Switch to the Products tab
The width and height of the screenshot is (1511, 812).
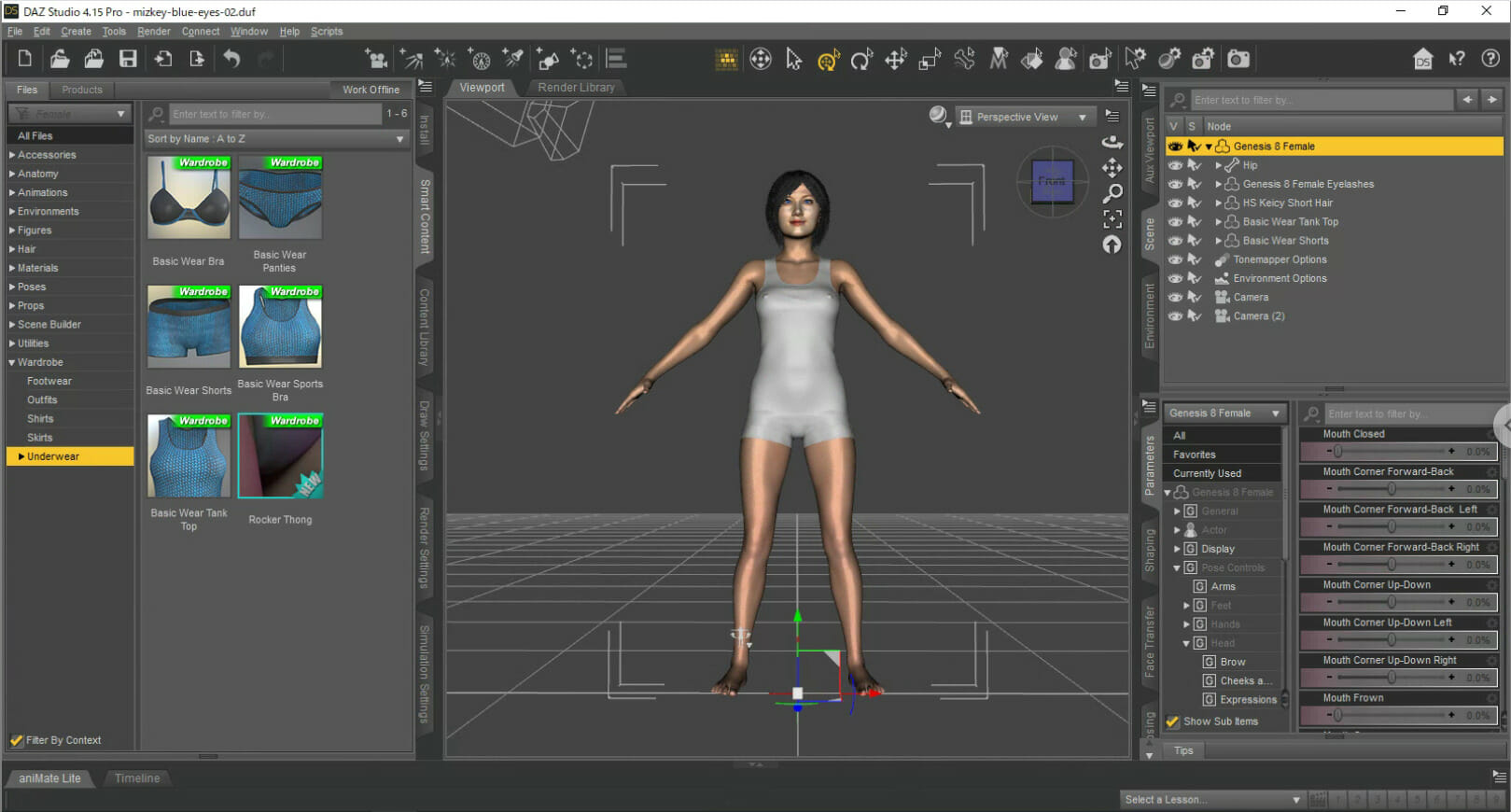coord(82,90)
